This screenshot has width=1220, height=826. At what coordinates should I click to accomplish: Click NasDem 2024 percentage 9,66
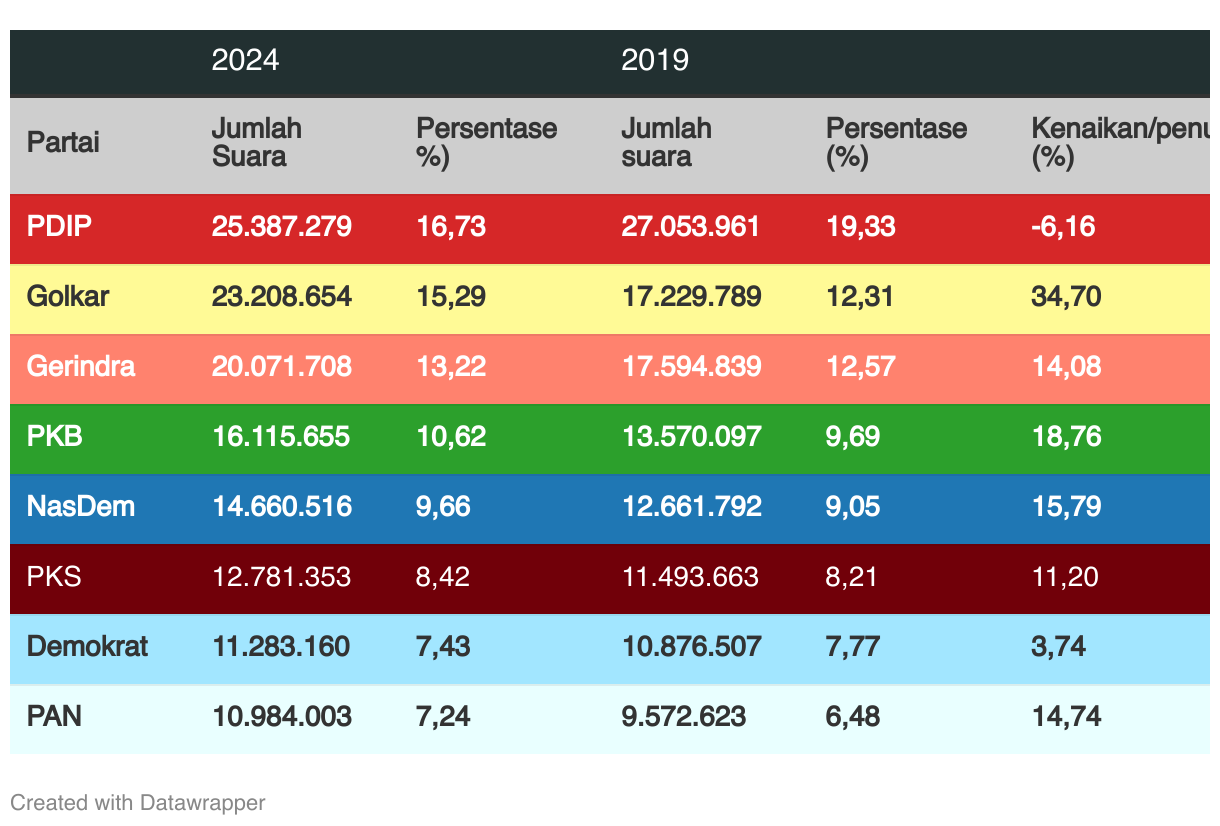tap(443, 506)
